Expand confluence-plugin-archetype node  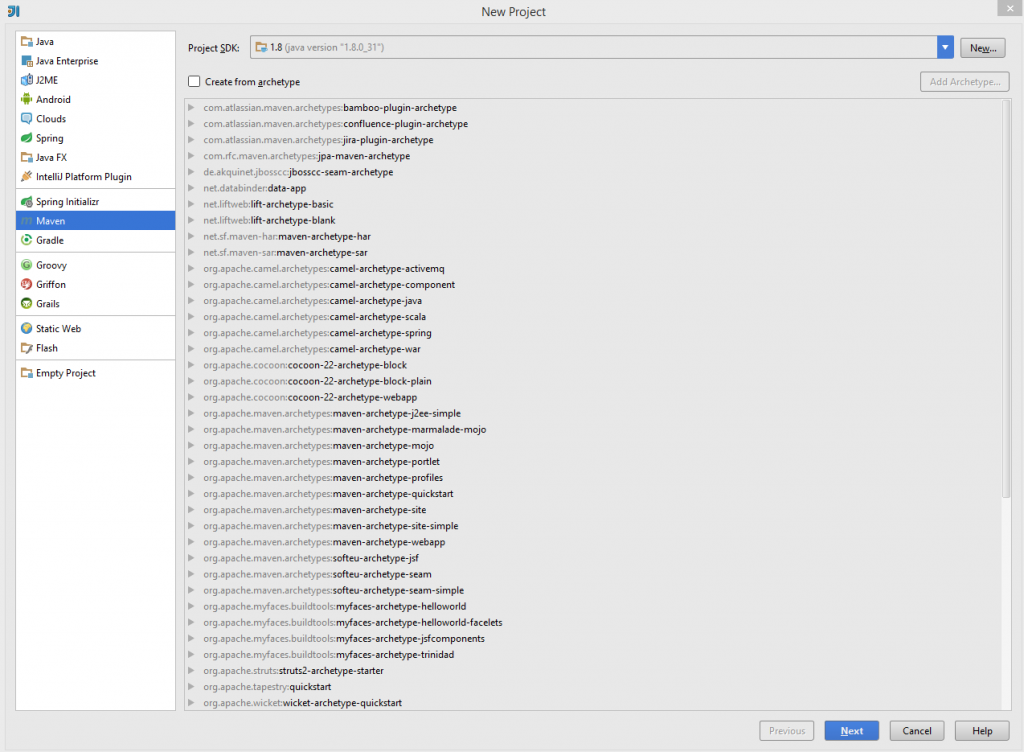(x=191, y=123)
